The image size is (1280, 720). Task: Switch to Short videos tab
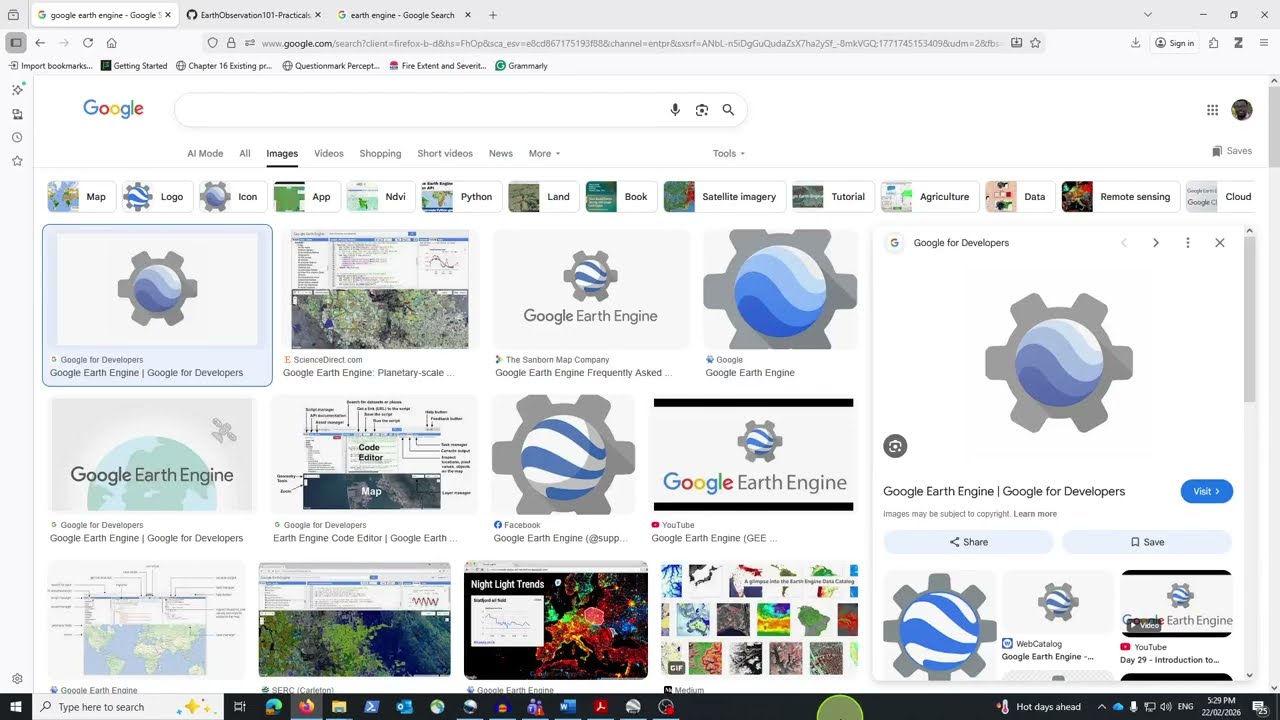point(445,153)
